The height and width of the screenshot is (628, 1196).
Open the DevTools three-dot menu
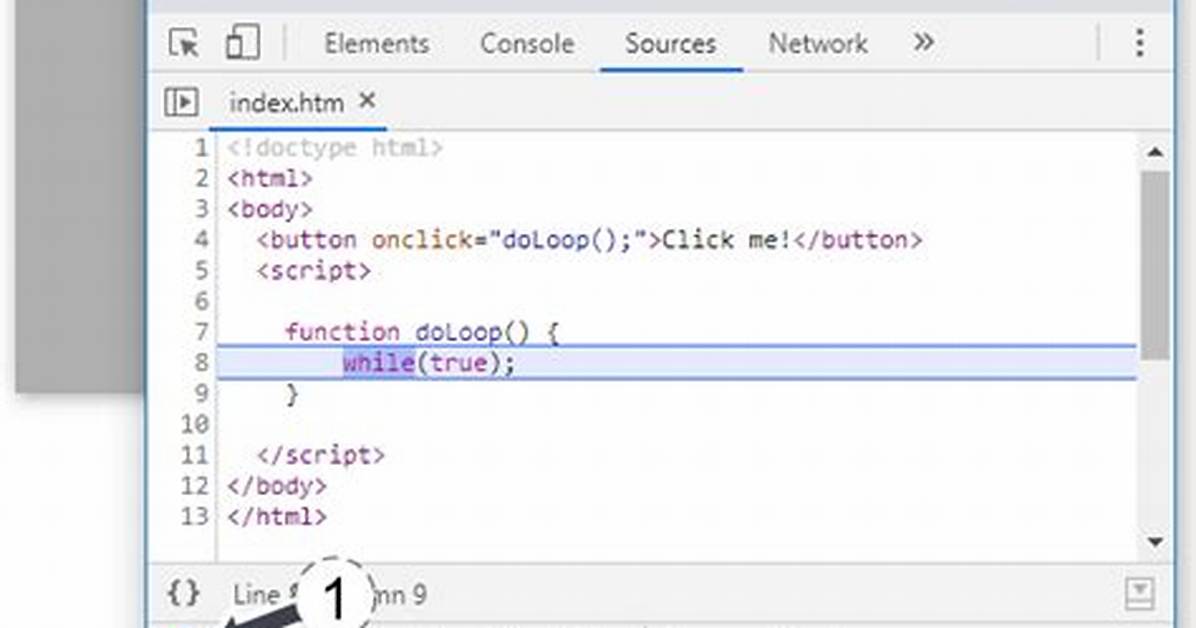tap(1140, 43)
